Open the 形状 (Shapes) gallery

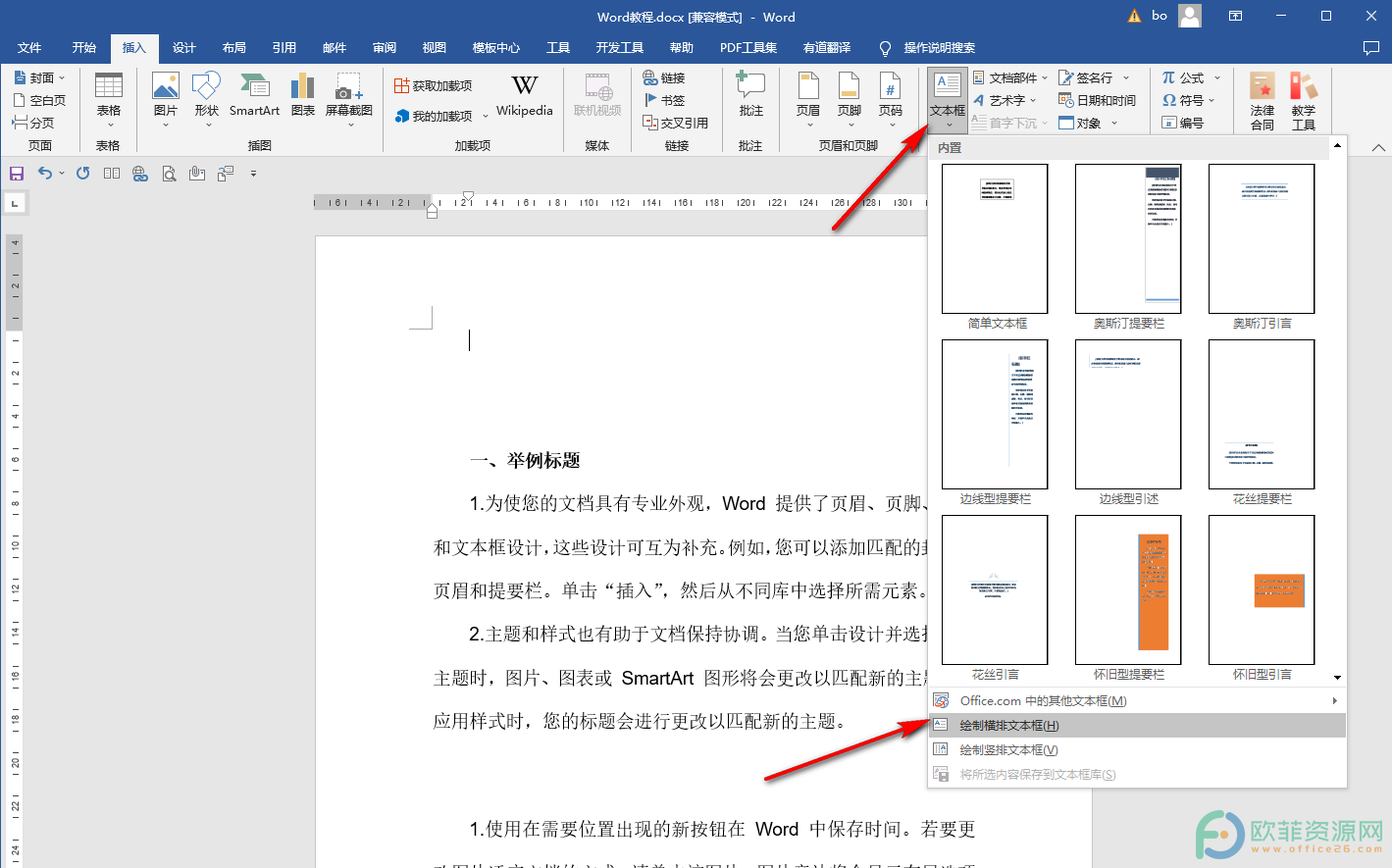point(206,98)
